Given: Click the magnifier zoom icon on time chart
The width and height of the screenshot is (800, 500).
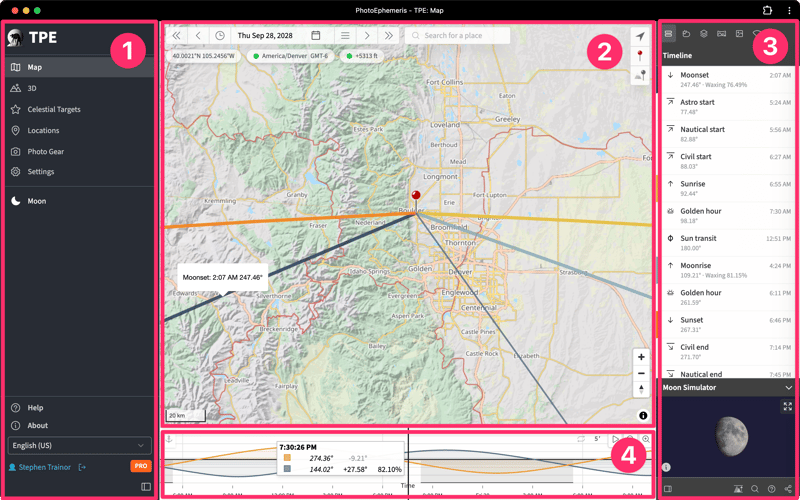Looking at the screenshot, I should pos(646,439).
